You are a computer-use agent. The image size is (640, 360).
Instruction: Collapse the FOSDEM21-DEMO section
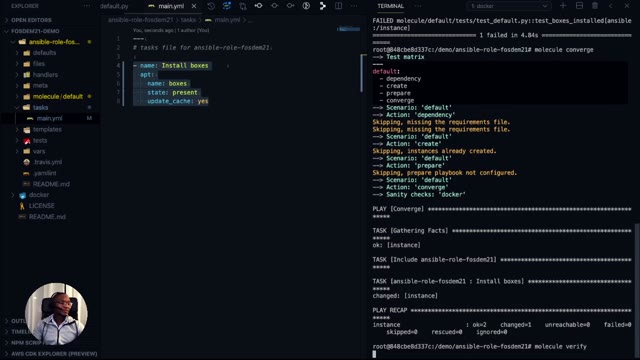point(35,31)
